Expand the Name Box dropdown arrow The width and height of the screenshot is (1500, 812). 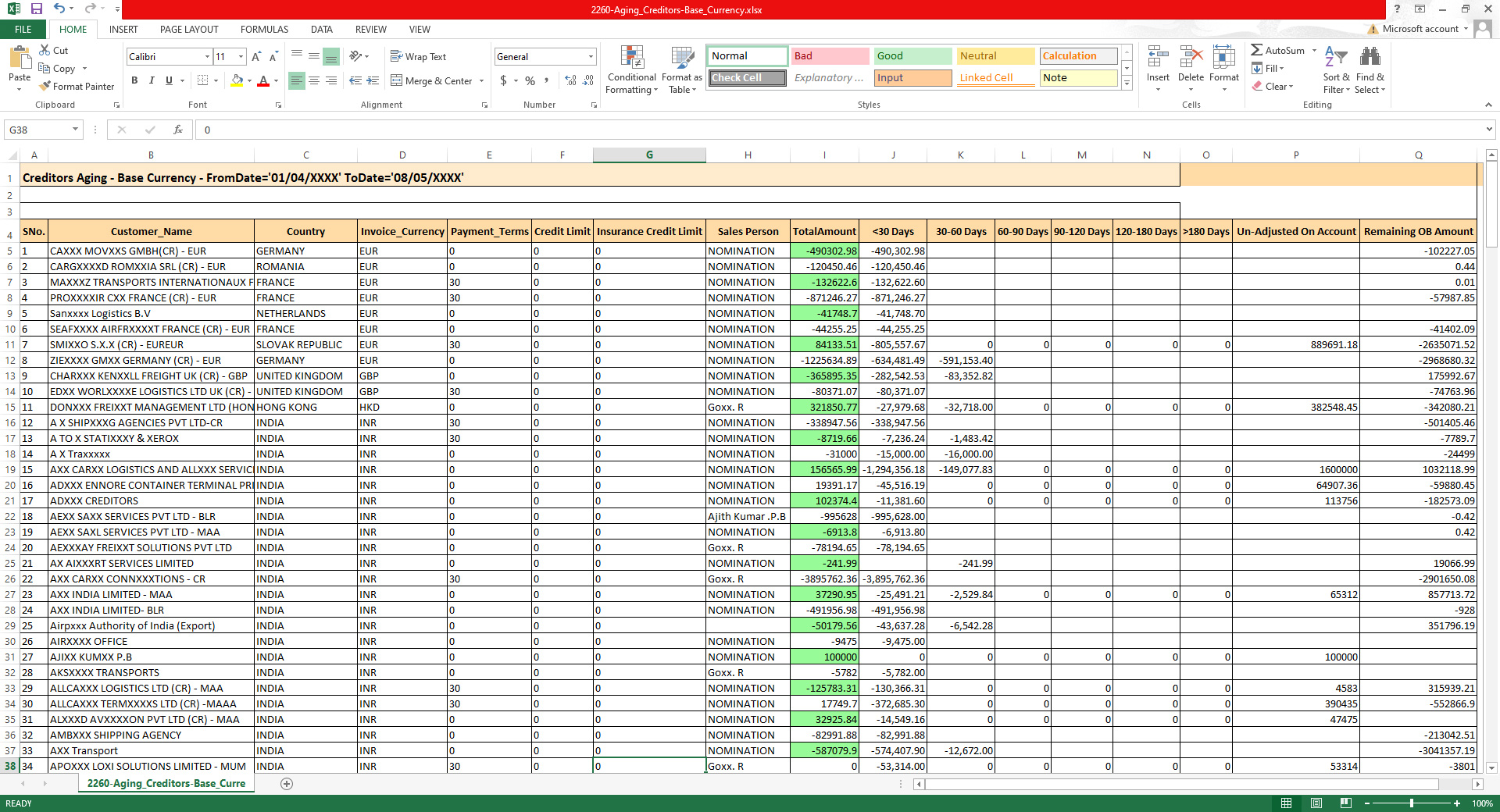75,130
